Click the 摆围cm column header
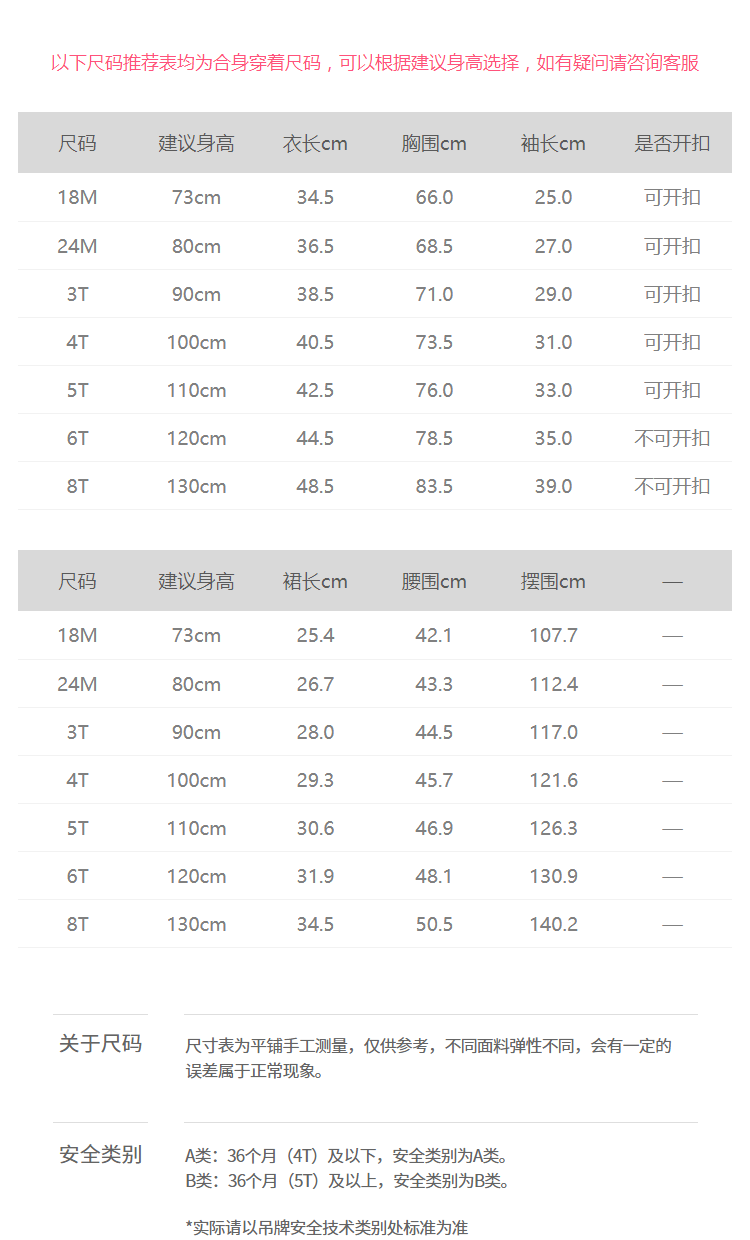The height and width of the screenshot is (1240, 750). click(553, 582)
